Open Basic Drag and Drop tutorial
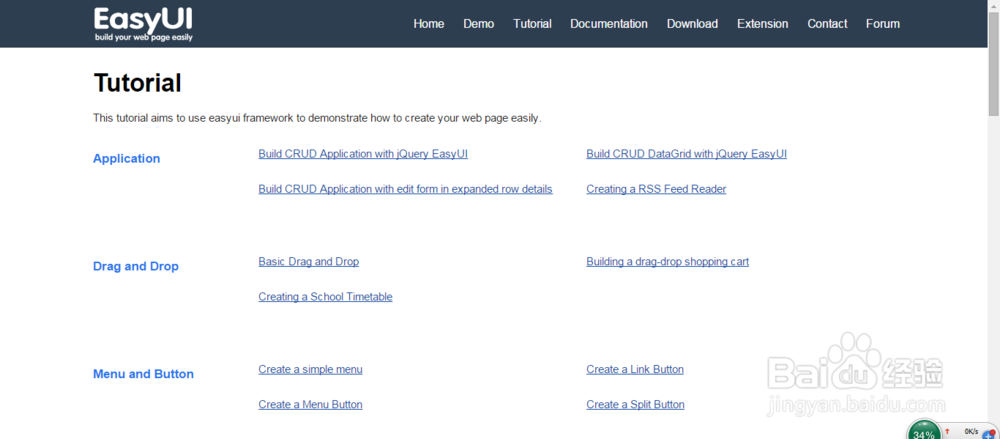 (308, 262)
